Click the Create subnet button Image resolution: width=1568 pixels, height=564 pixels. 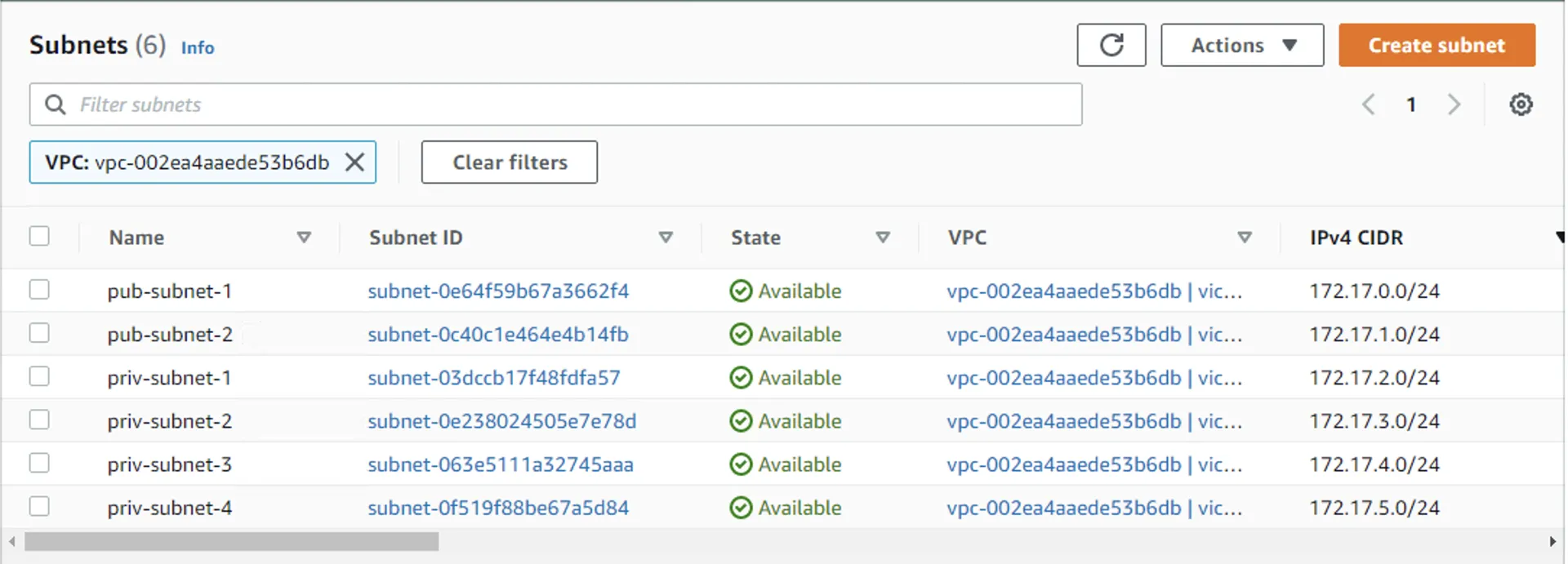(x=1436, y=45)
